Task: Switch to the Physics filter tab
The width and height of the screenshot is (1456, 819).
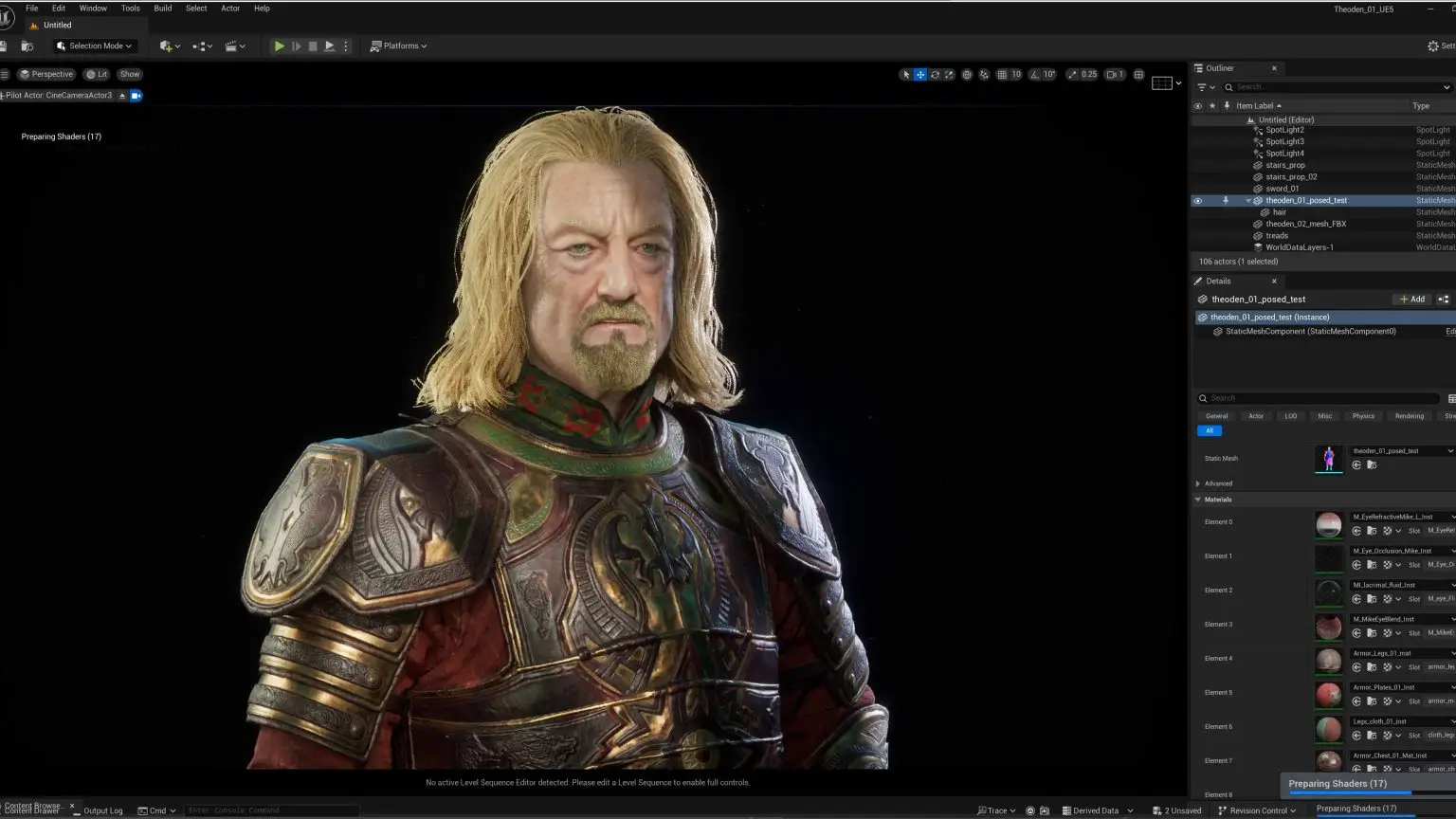Action: click(1363, 416)
